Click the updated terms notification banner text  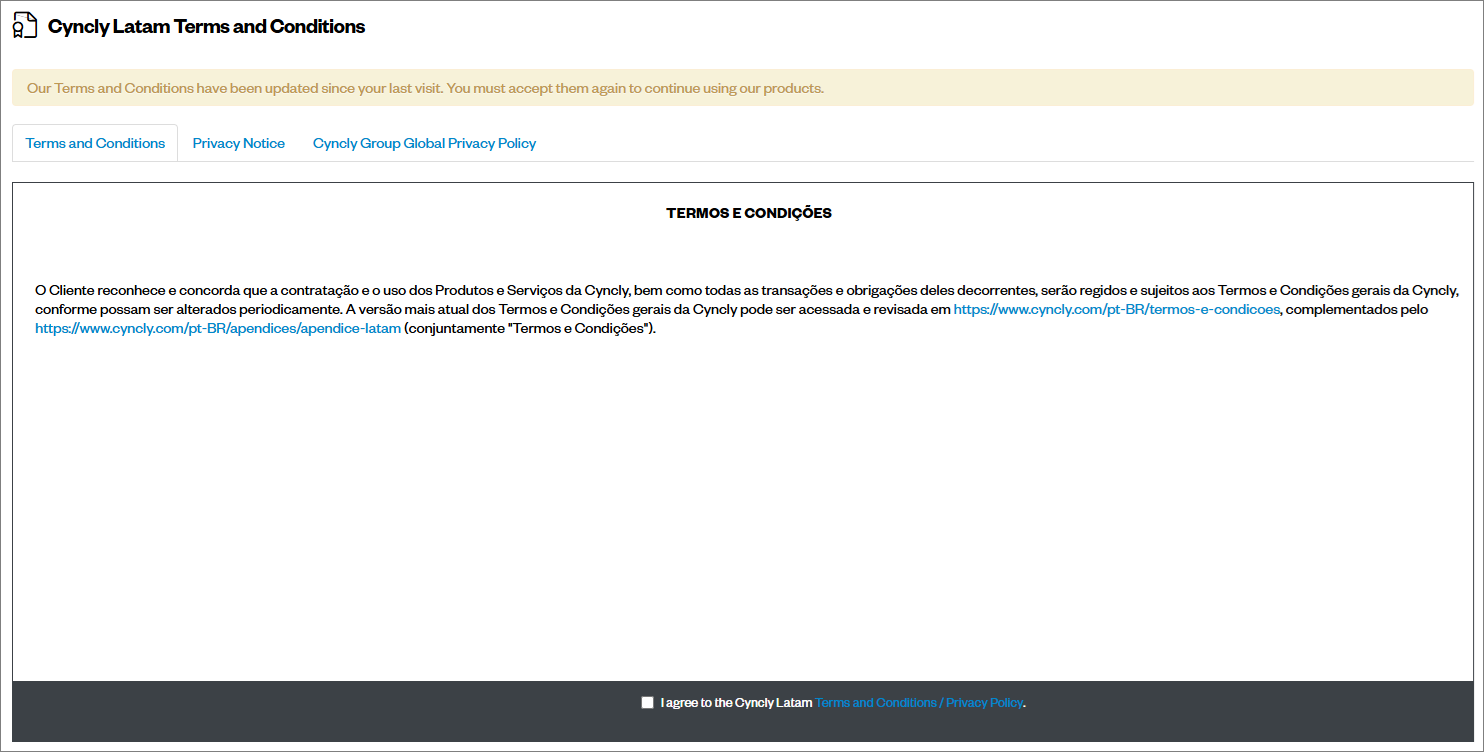[x=425, y=88]
